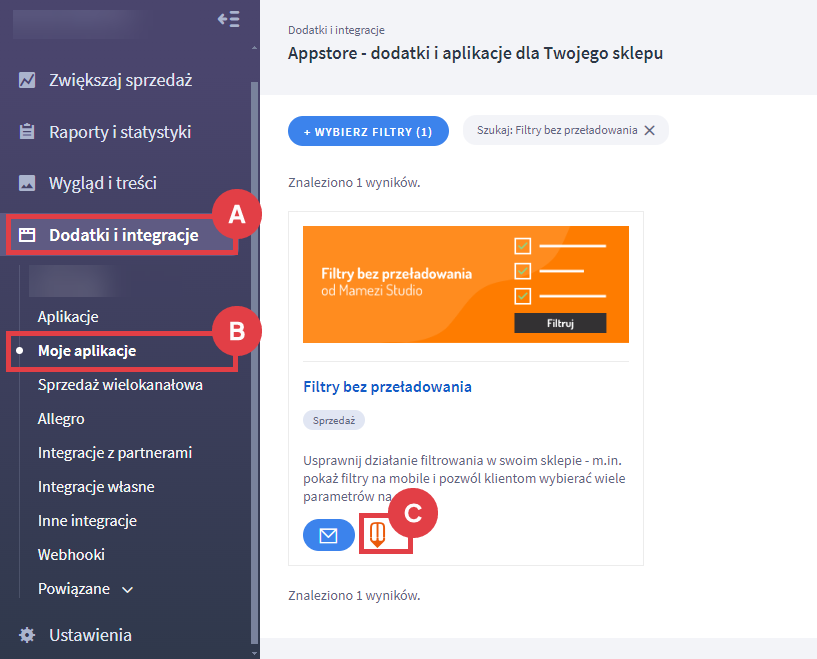Click the Ustawienia gear icon
Screen dimensions: 817x659
pos(27,635)
